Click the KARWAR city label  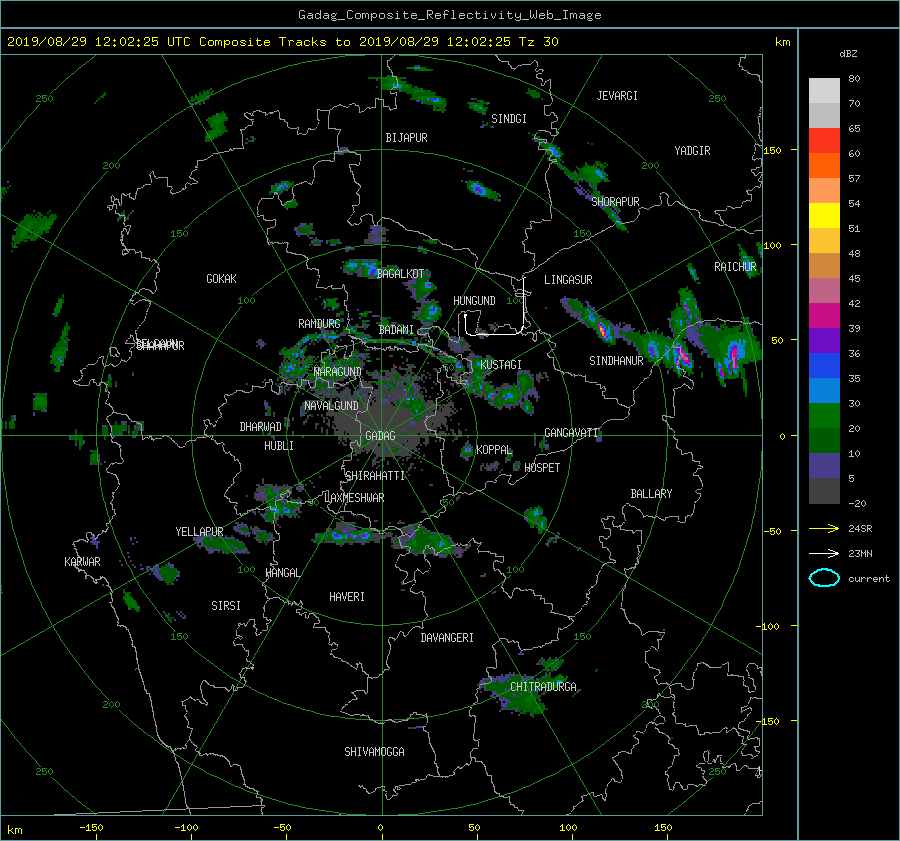click(82, 561)
